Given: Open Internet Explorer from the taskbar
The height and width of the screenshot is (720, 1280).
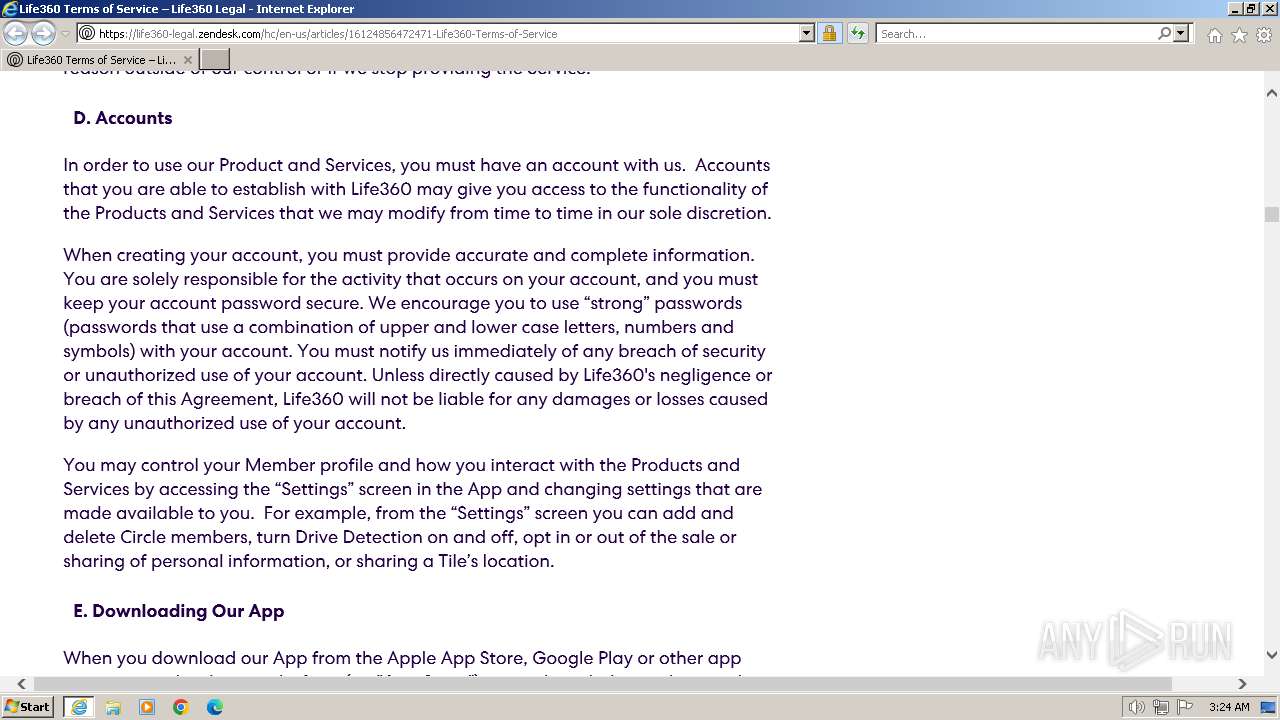Looking at the screenshot, I should point(79,707).
